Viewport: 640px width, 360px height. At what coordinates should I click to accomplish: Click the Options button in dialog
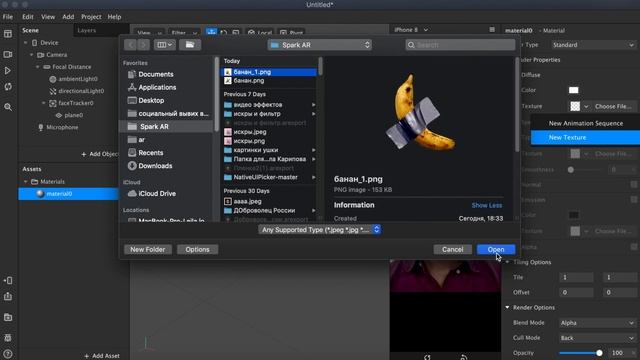coord(197,249)
